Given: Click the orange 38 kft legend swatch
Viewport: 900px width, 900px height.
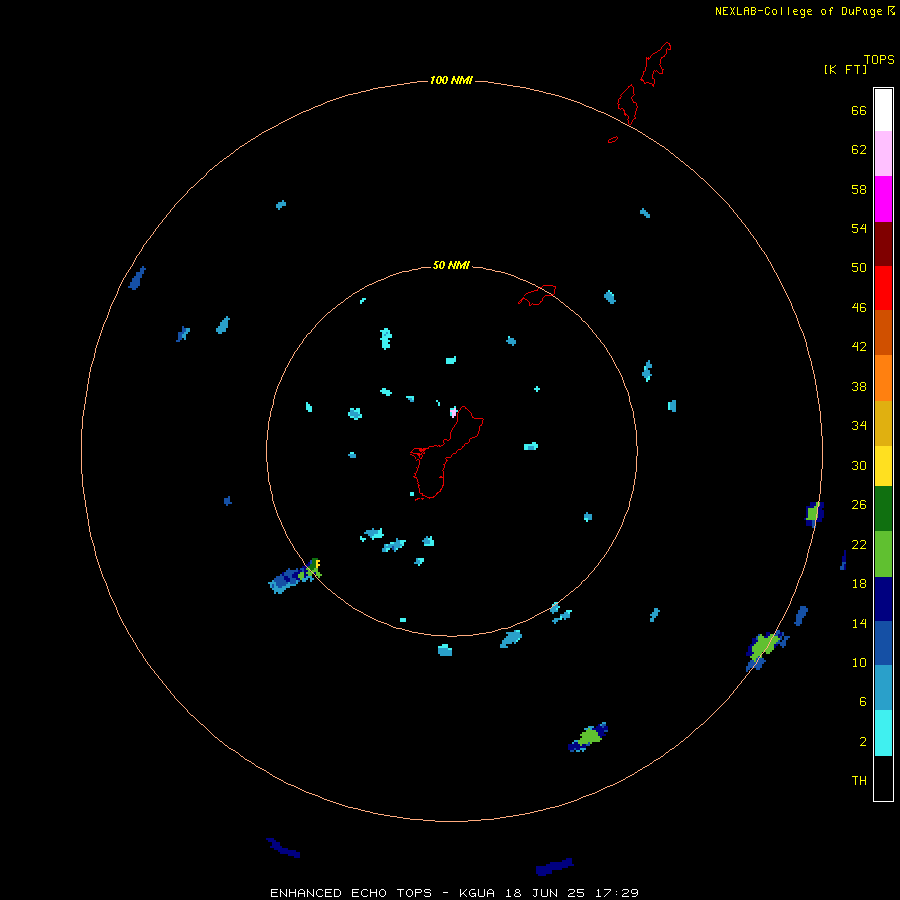Looking at the screenshot, I should (x=883, y=378).
